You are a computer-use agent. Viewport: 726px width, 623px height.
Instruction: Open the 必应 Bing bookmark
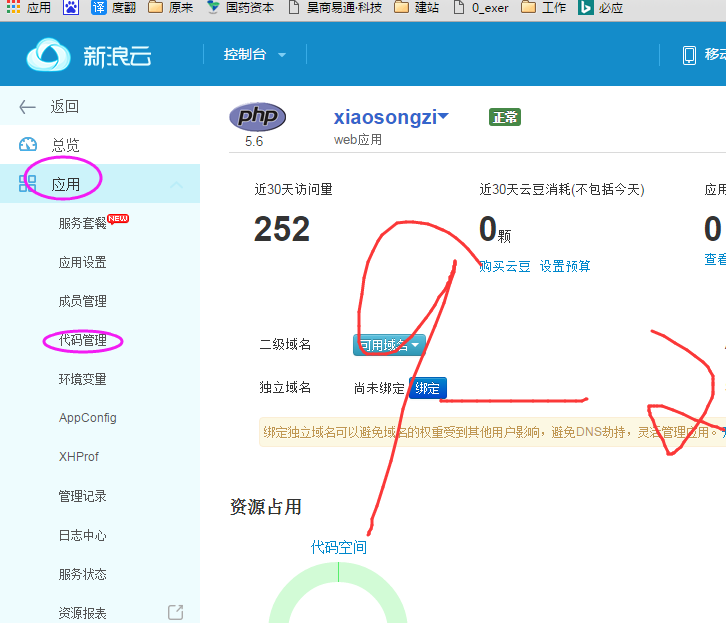coord(601,7)
